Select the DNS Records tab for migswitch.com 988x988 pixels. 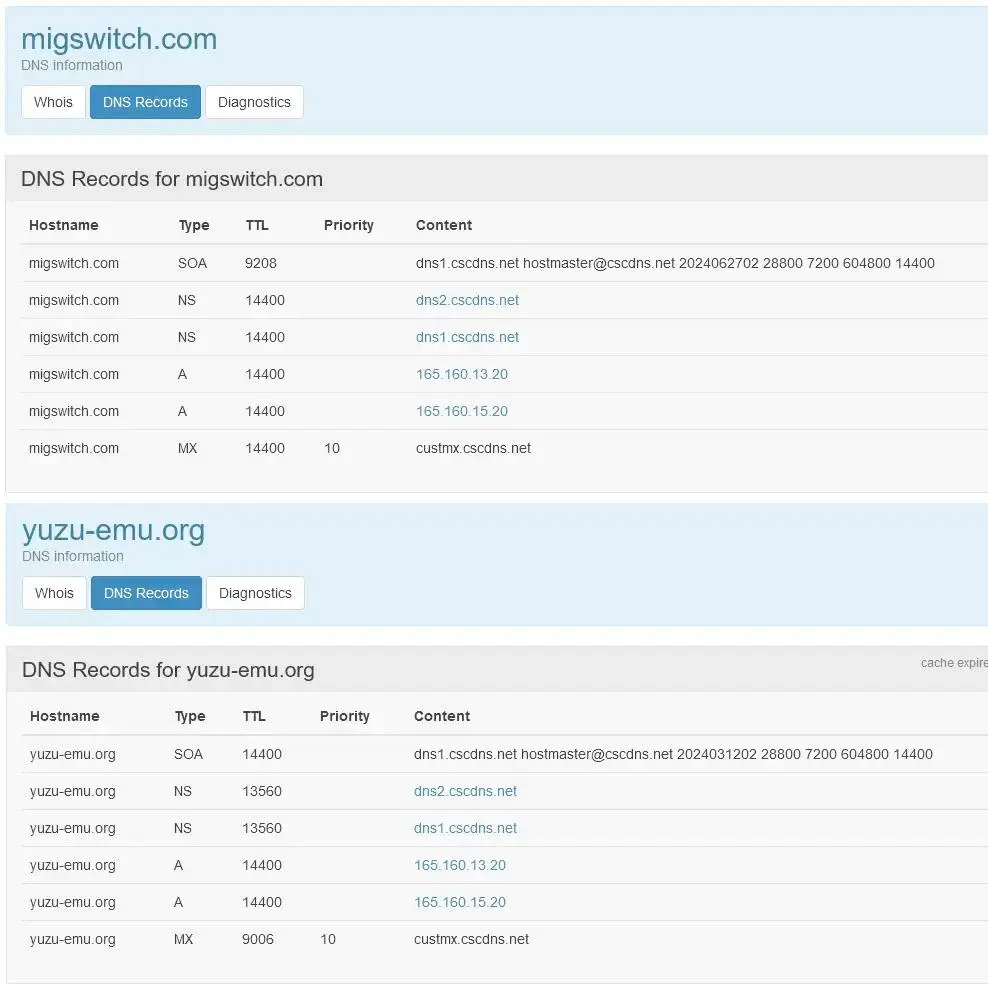[146, 102]
